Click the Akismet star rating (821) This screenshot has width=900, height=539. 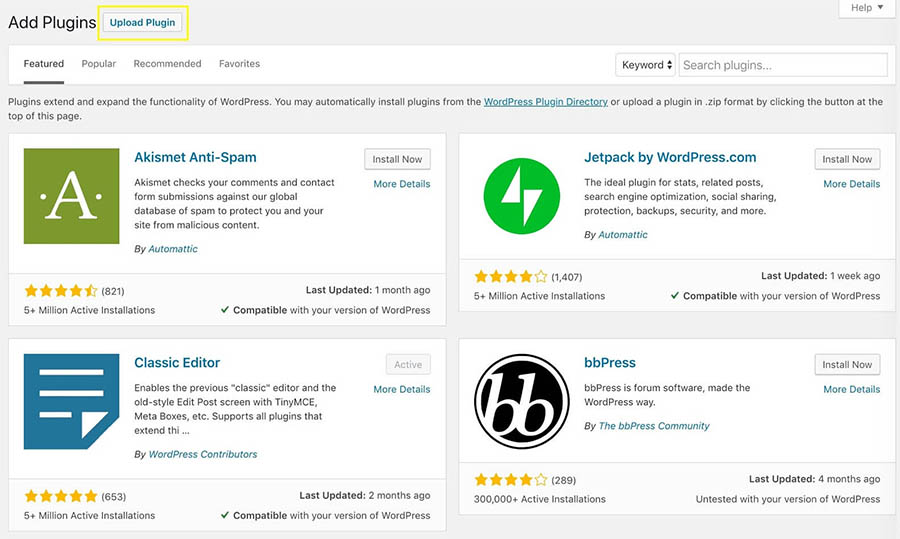pyautogui.click(x=61, y=291)
